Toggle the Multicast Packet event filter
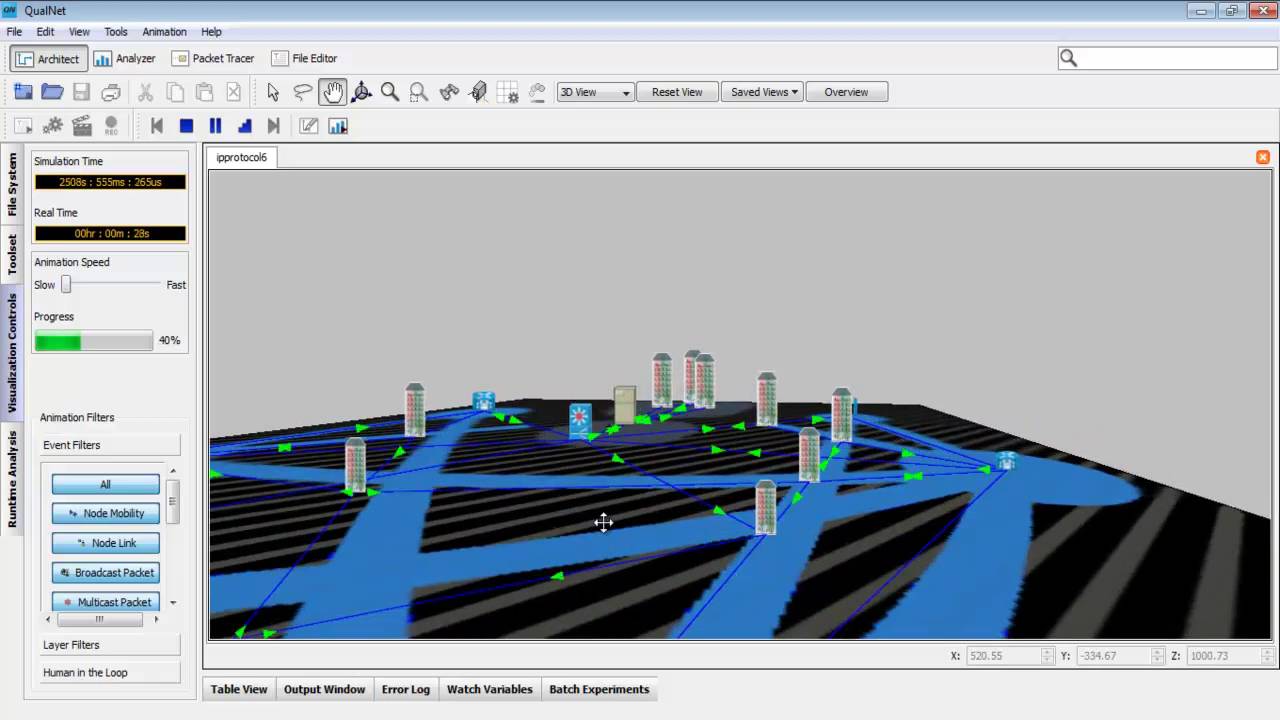The image size is (1280, 720). (105, 602)
